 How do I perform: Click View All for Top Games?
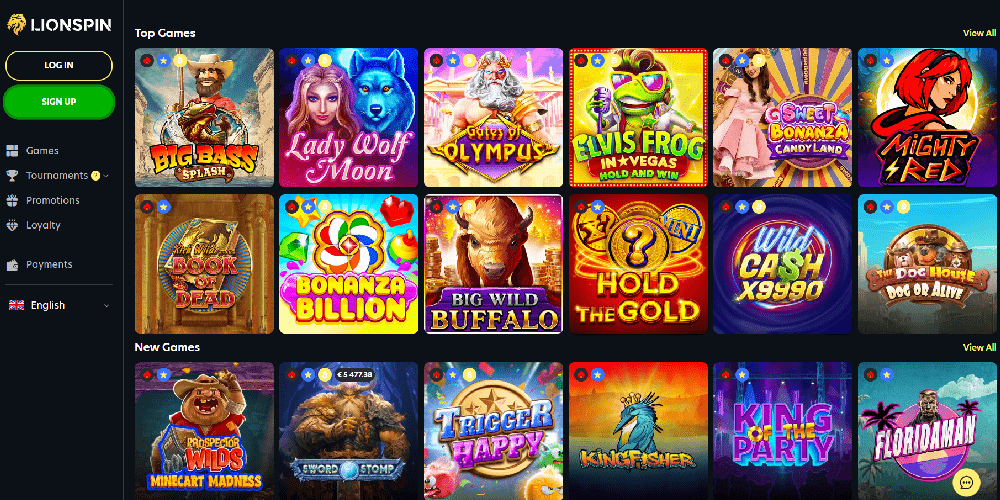click(x=979, y=33)
